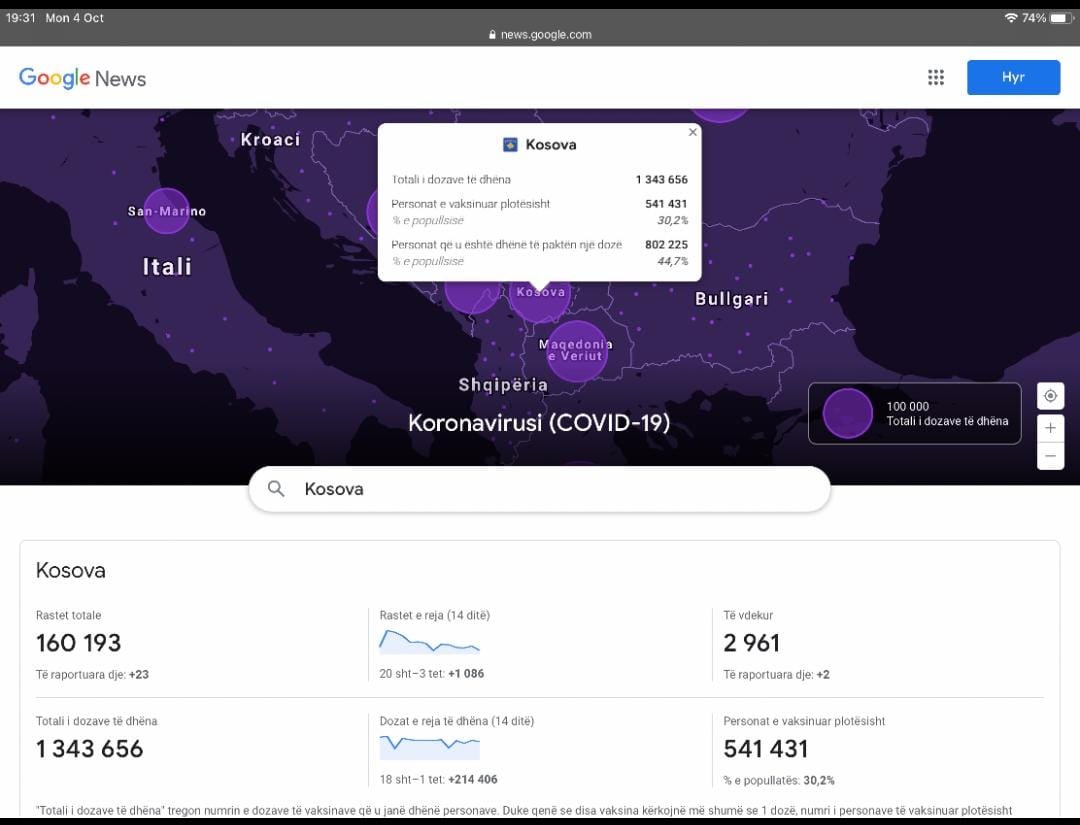This screenshot has width=1080, height=825.
Task: Open the Google apps grid icon
Action: pyautogui.click(x=936, y=78)
